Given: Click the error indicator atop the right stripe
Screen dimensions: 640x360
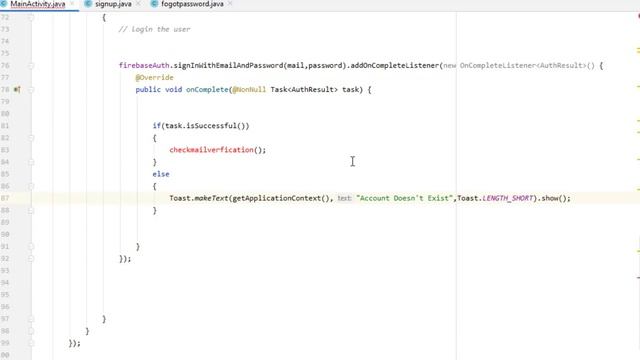Looking at the screenshot, I should (638, 16).
